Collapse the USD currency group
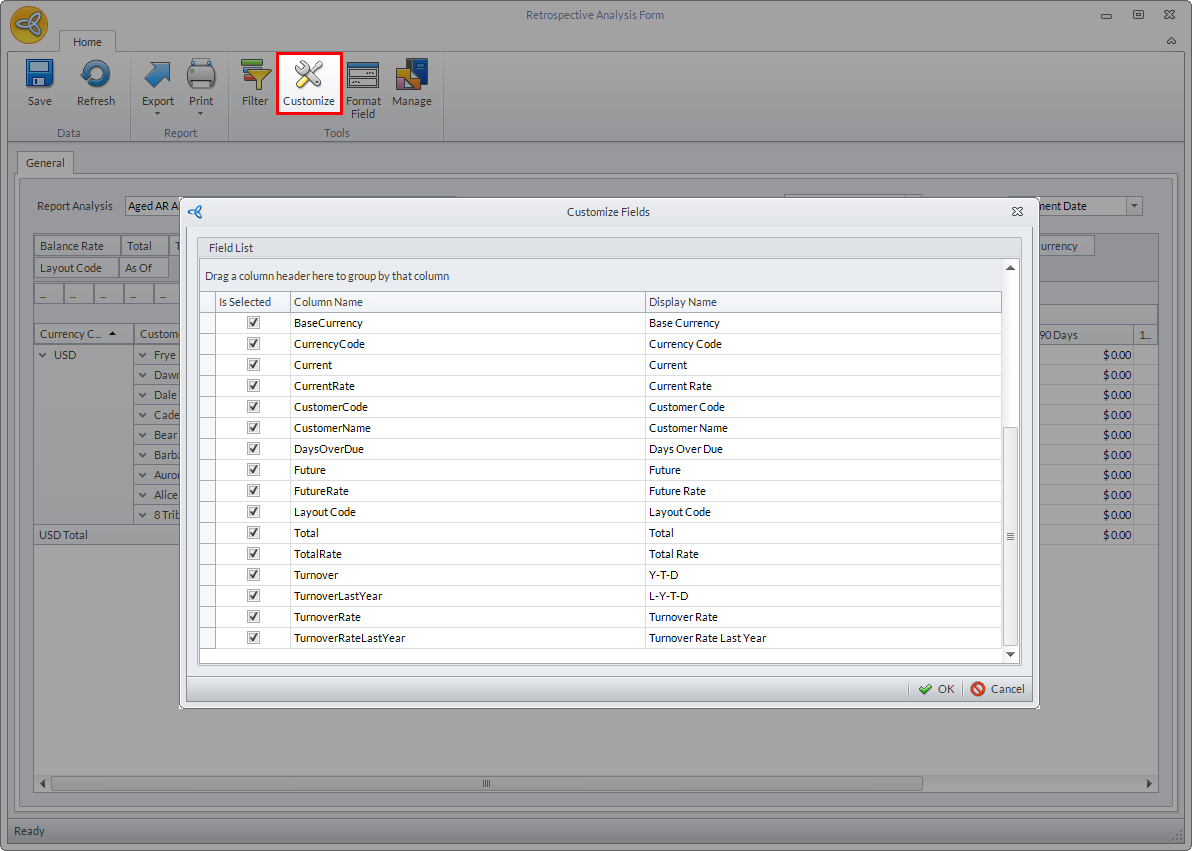 click(43, 355)
